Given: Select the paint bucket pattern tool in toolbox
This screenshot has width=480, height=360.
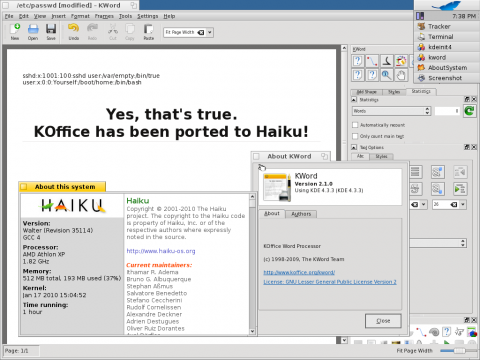Looking at the screenshot, I should click(401, 61).
